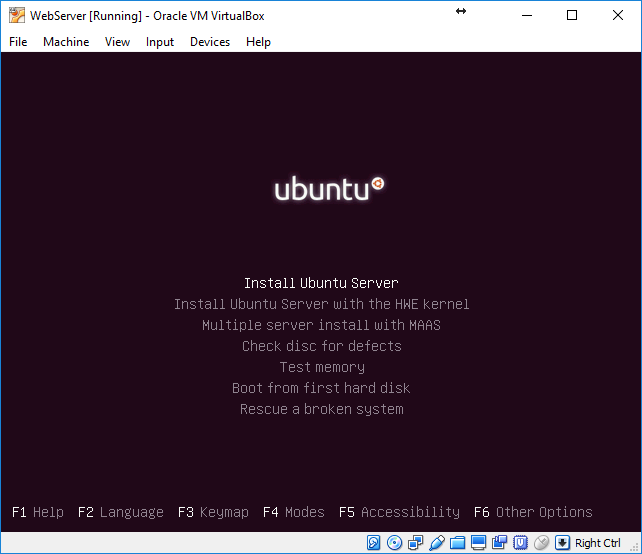Select Install Ubuntu Server option

tap(321, 283)
